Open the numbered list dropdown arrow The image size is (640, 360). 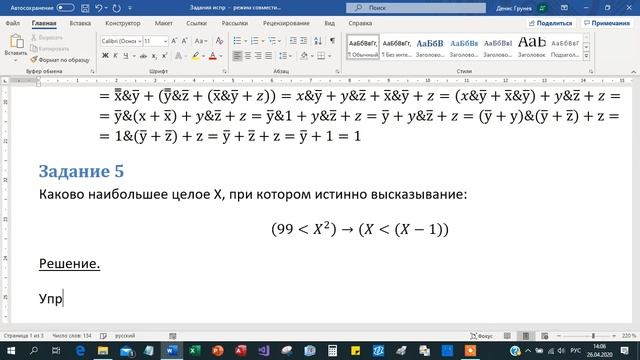pos(262,41)
